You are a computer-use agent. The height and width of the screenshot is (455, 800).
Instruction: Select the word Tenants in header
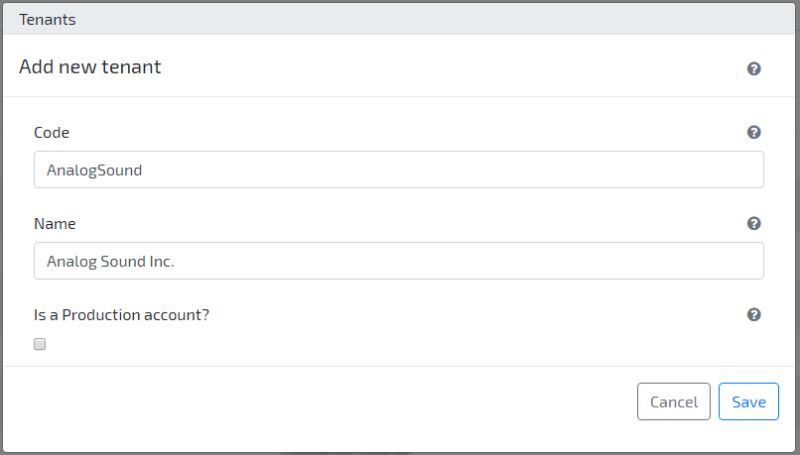point(47,19)
